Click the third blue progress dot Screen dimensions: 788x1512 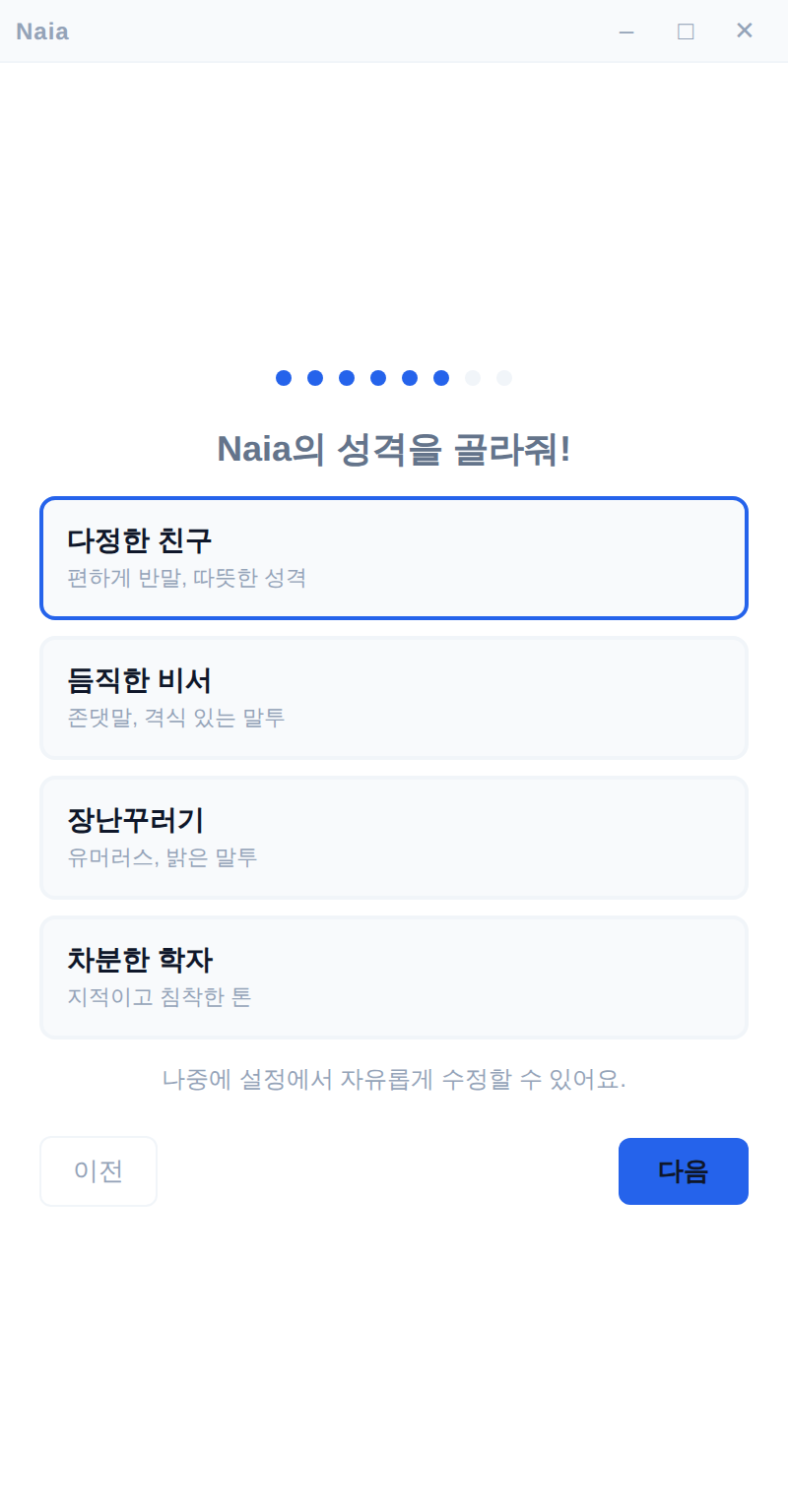346,378
